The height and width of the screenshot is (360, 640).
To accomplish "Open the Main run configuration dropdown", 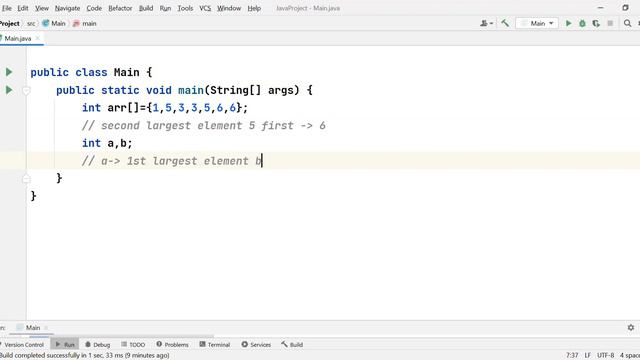I will (x=537, y=23).
